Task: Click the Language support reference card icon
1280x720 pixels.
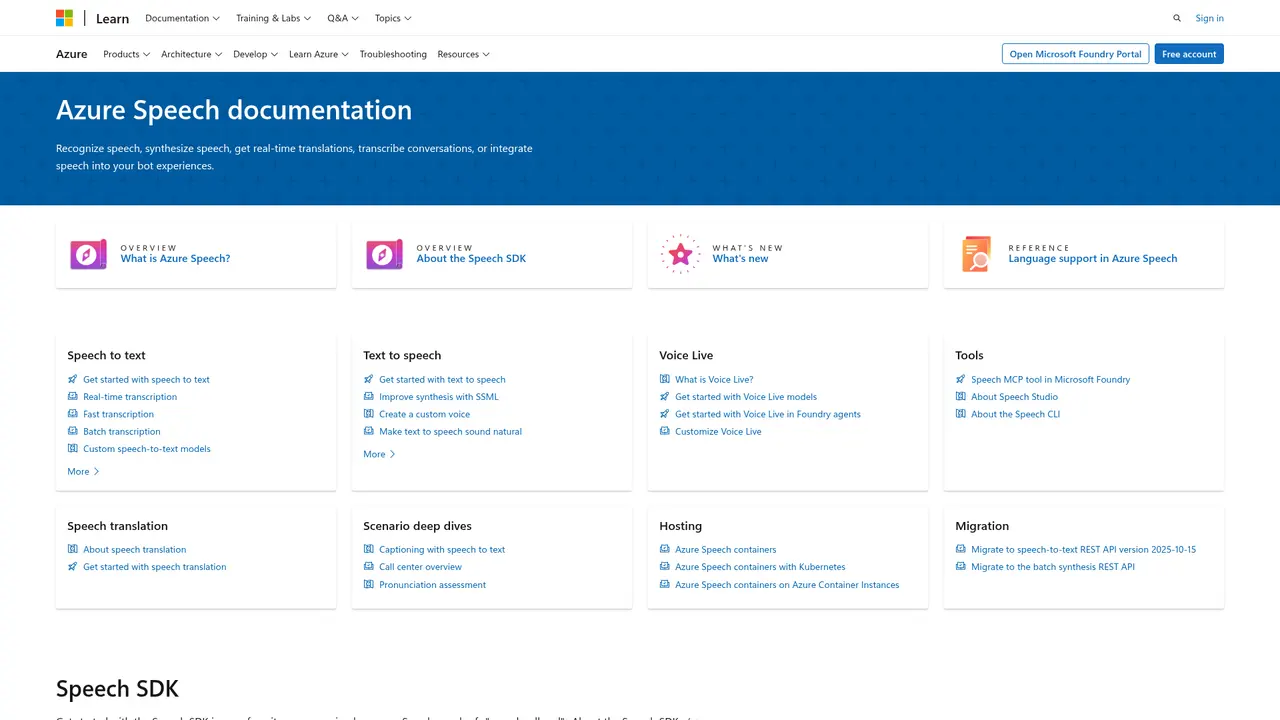Action: [976, 254]
